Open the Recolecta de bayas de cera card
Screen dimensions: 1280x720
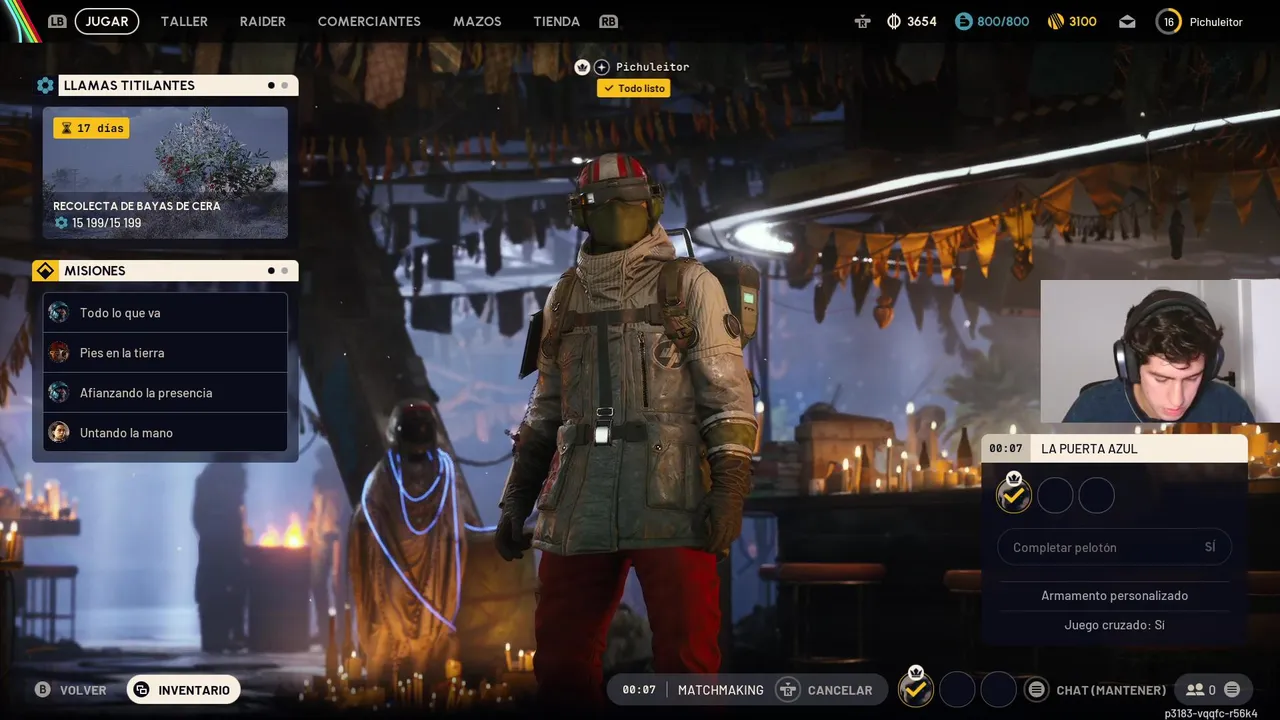[165, 173]
